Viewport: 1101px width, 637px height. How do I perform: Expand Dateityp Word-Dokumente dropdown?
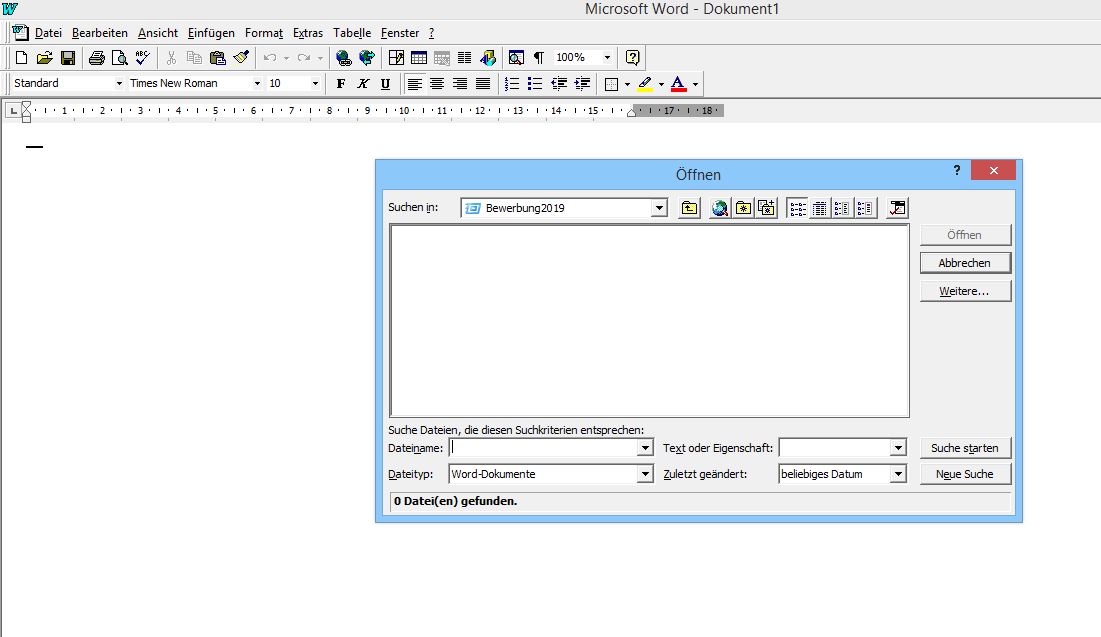[645, 475]
